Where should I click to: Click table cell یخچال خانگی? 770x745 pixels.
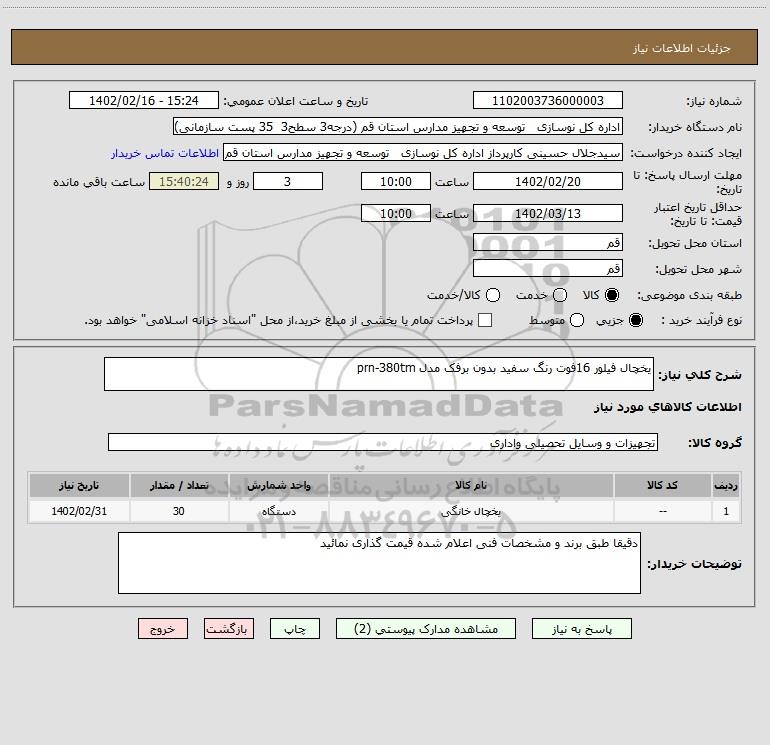[x=471, y=511]
